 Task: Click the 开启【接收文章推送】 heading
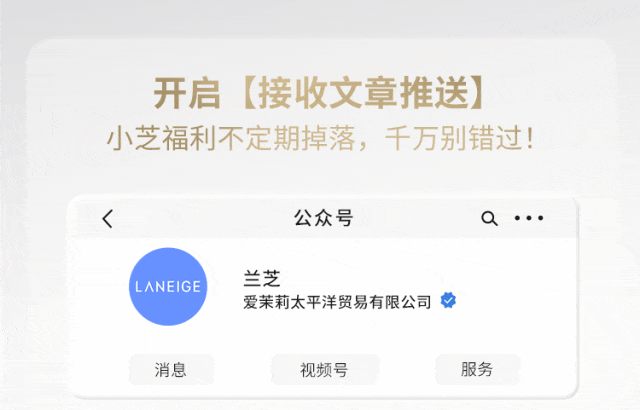[320, 93]
